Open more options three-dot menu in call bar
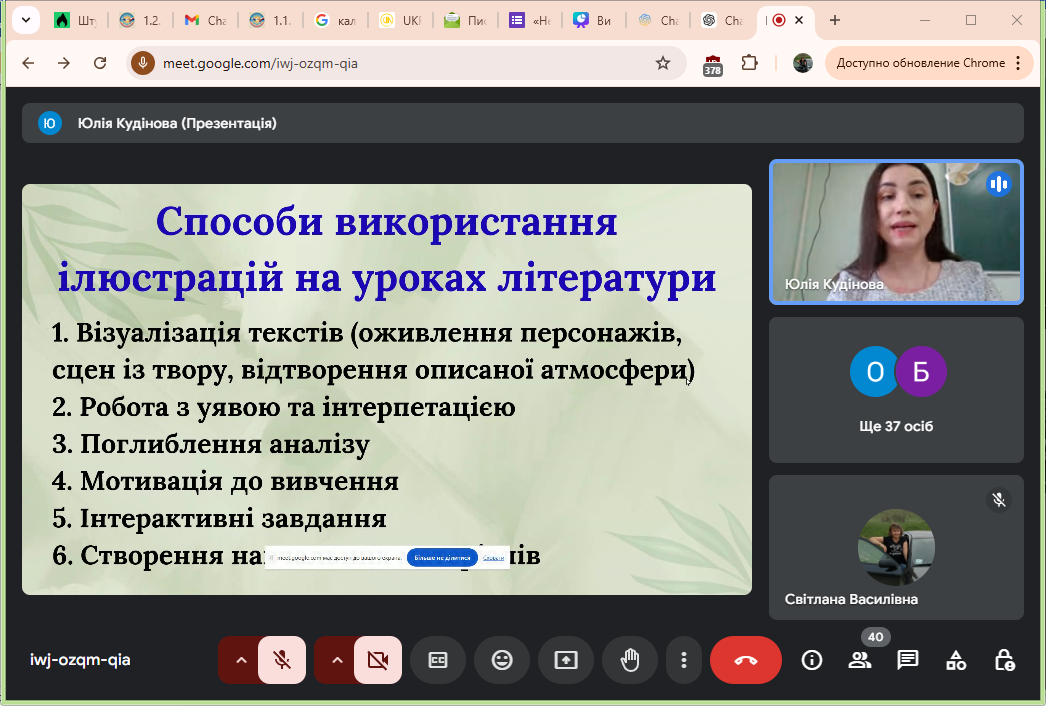 tap(684, 660)
